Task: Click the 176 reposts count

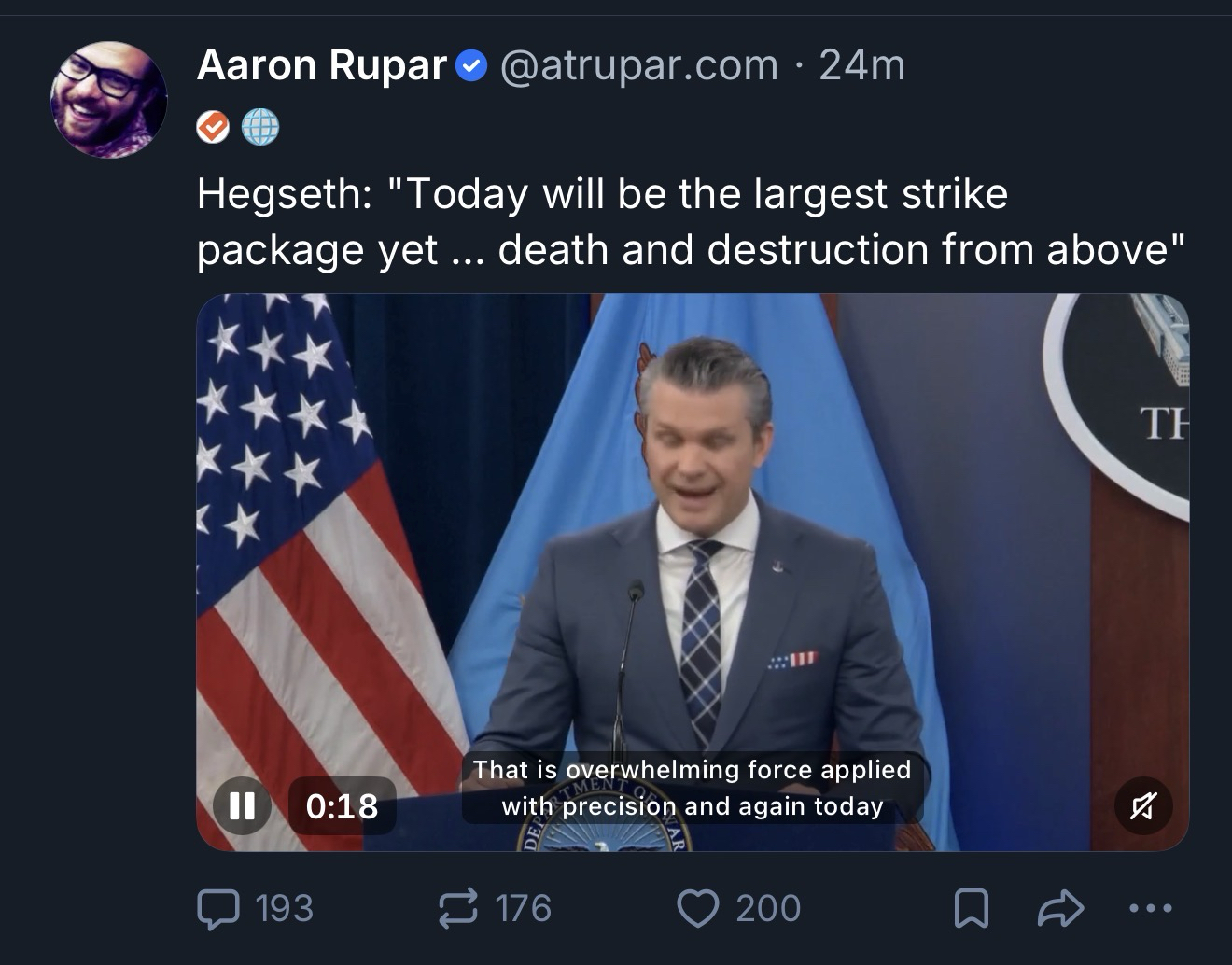Action: click(x=523, y=908)
